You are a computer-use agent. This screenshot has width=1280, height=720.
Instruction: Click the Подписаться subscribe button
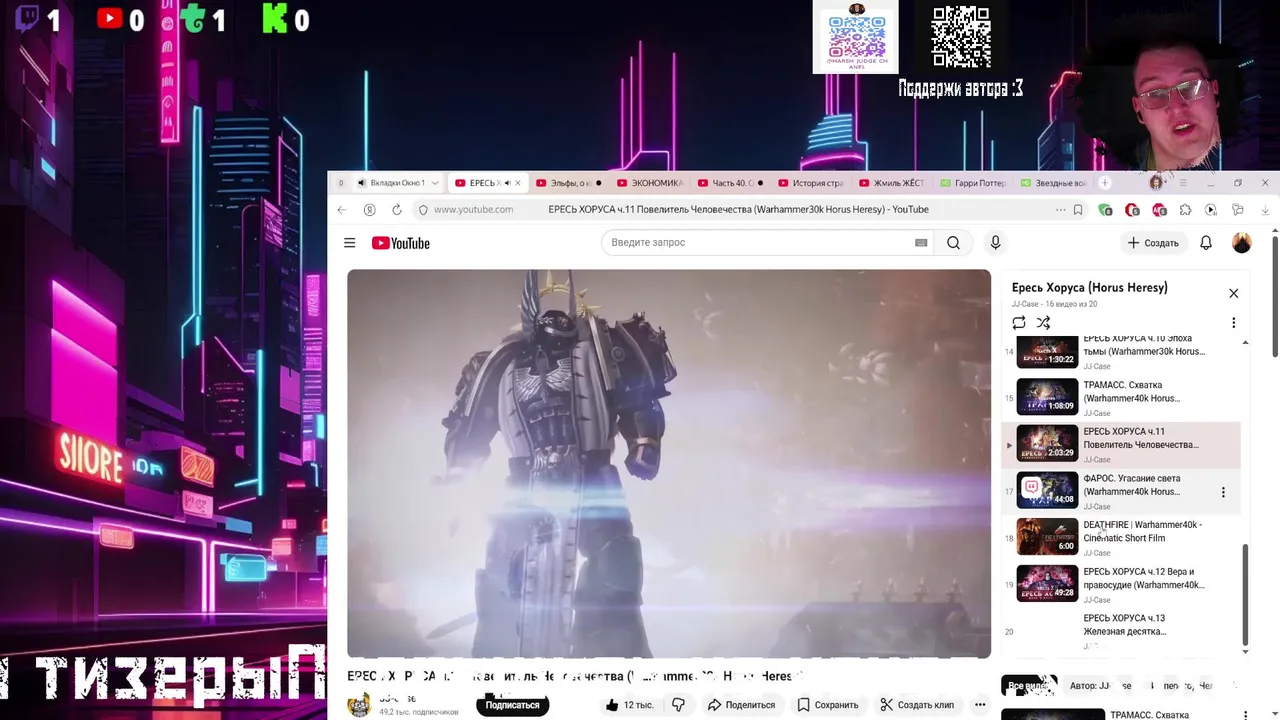pyautogui.click(x=512, y=705)
